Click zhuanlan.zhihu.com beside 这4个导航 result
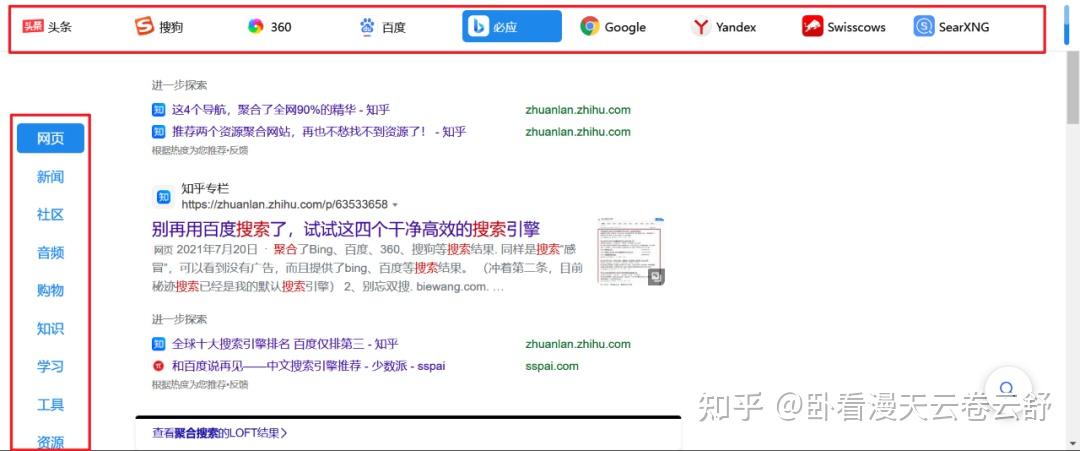The height and width of the screenshot is (451, 1080). (x=578, y=109)
